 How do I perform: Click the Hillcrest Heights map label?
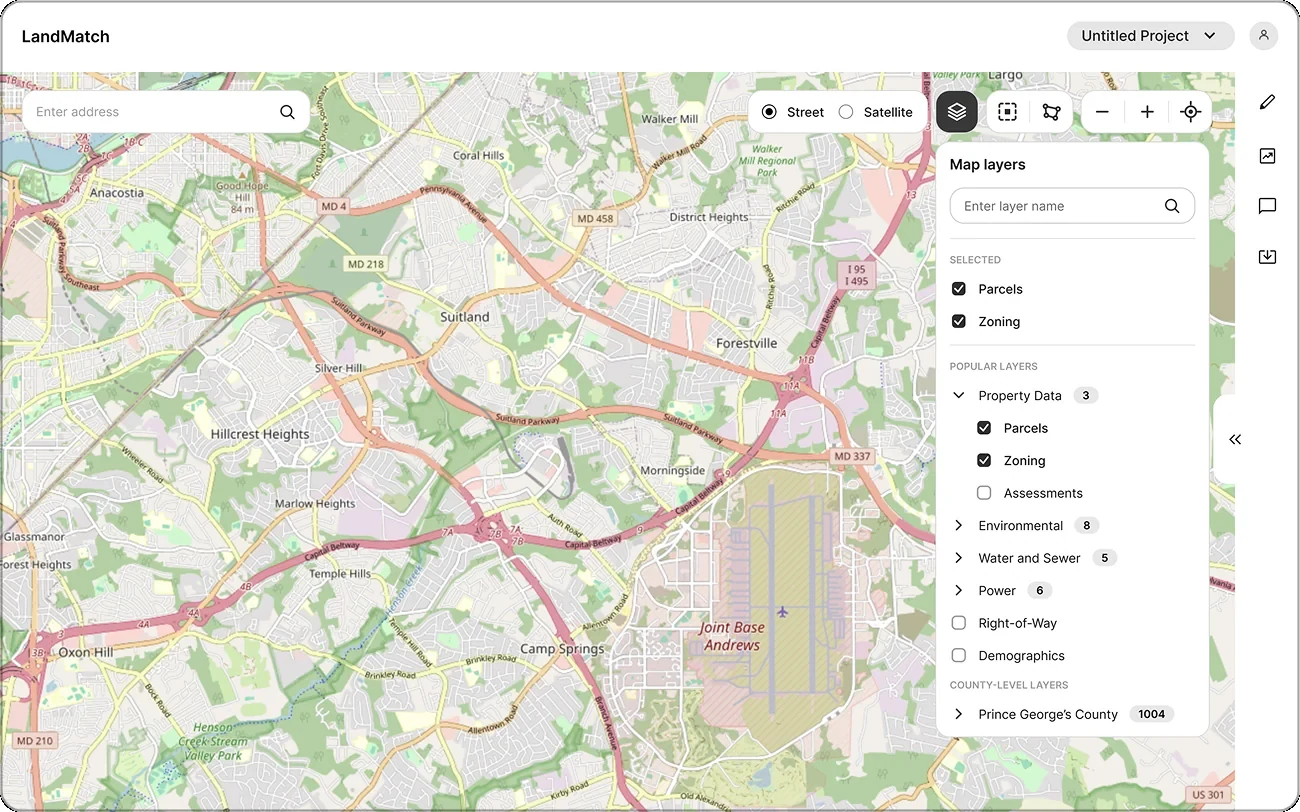tap(260, 435)
